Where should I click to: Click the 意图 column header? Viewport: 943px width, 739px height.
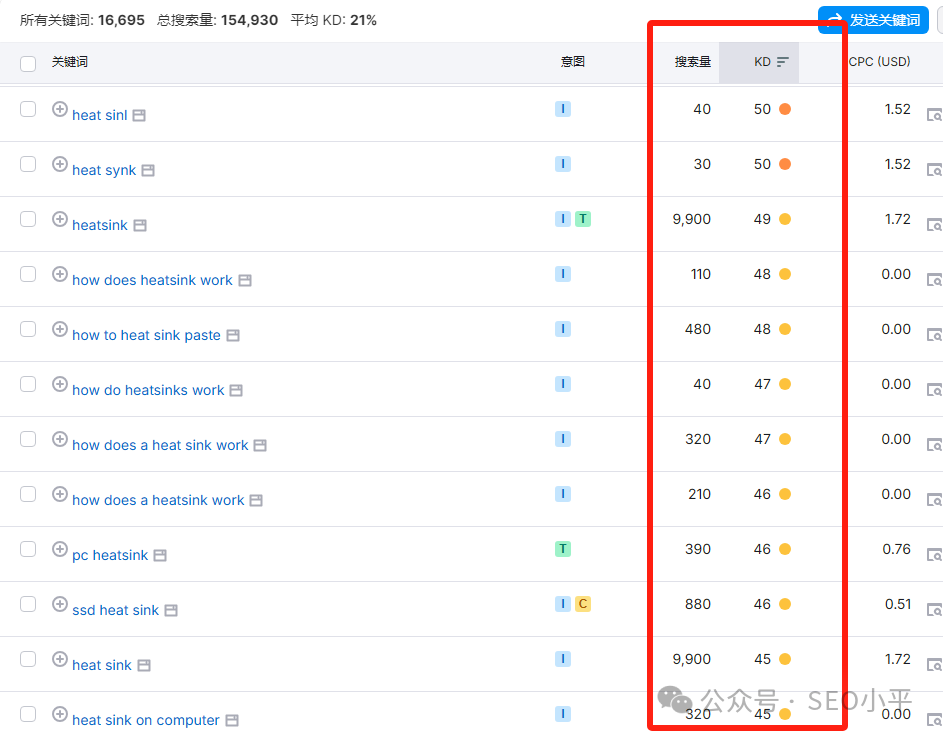click(x=572, y=61)
